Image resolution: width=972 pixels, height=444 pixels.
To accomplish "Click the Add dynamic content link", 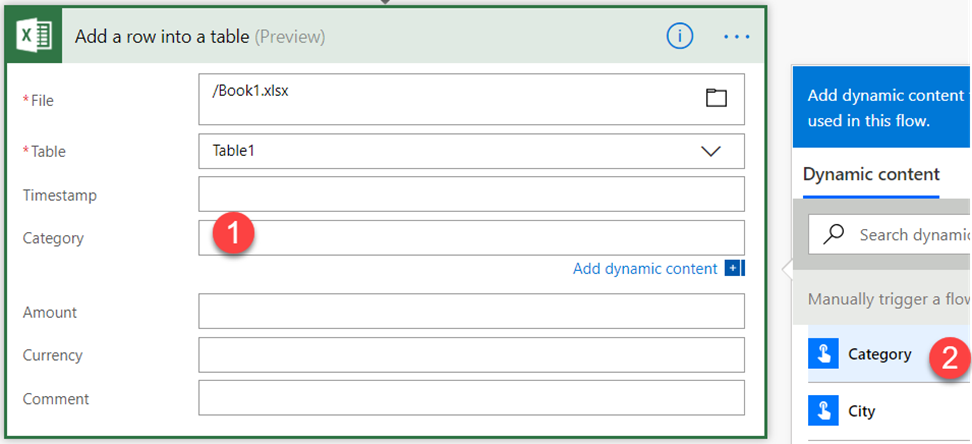I will click(x=645, y=269).
